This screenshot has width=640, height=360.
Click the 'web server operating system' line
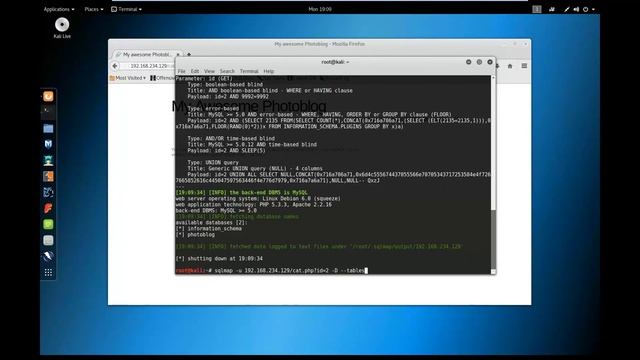pos(258,198)
